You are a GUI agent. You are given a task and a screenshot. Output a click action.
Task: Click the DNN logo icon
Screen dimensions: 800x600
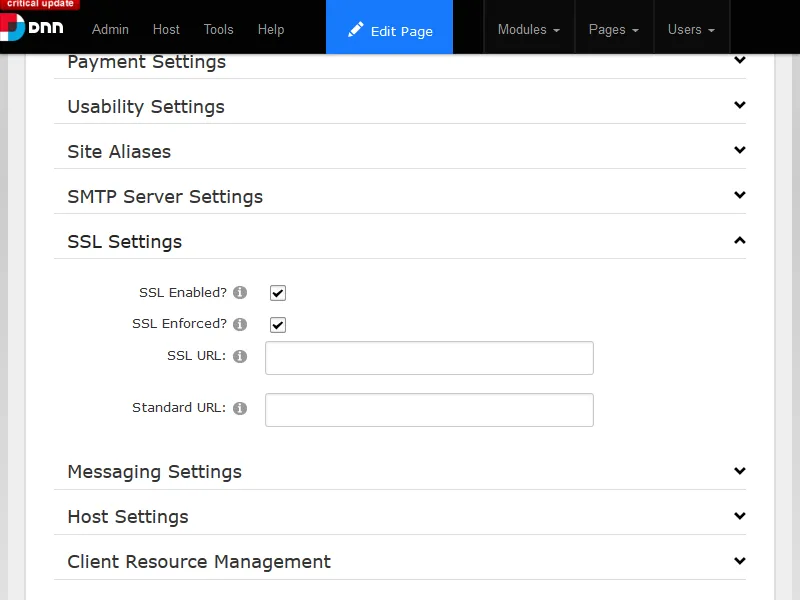coord(14,27)
